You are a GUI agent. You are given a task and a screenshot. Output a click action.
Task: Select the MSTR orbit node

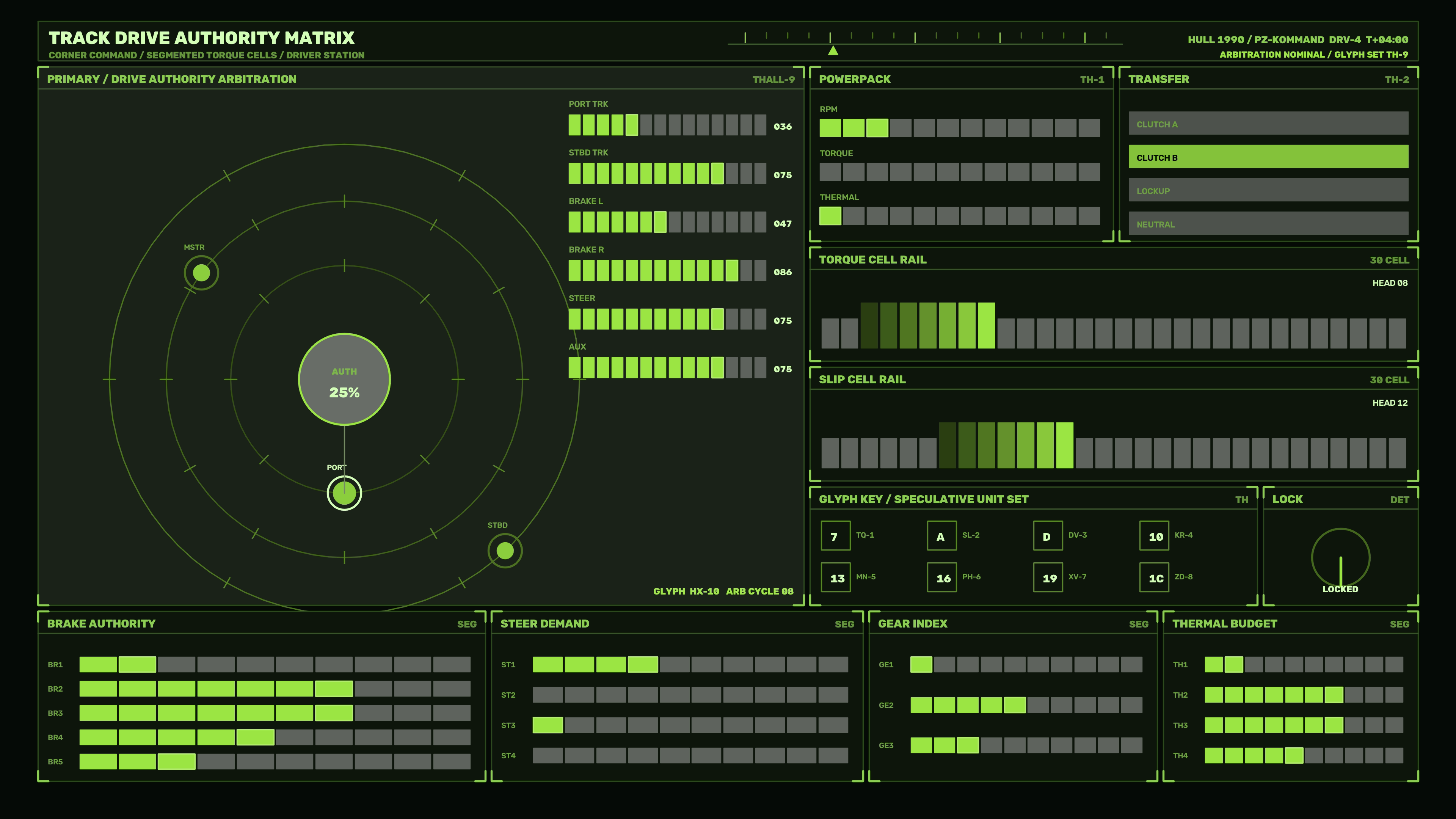coord(201,273)
